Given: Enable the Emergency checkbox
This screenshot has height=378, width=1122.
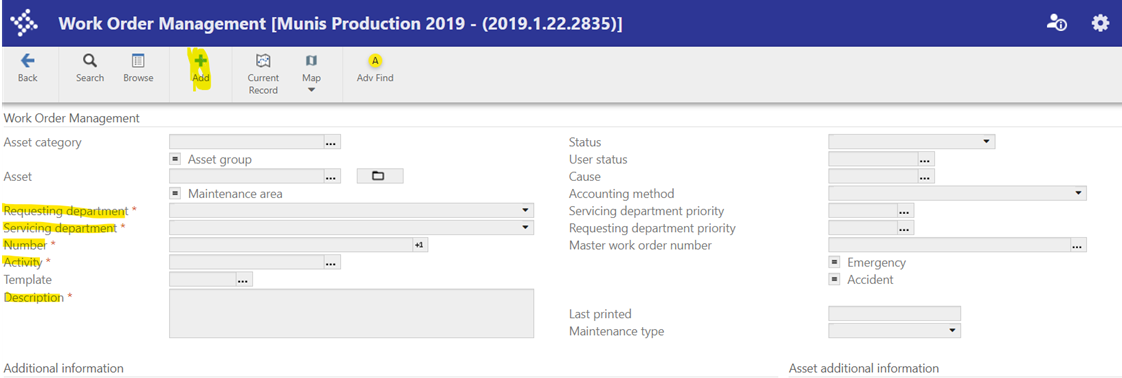Looking at the screenshot, I should point(834,263).
